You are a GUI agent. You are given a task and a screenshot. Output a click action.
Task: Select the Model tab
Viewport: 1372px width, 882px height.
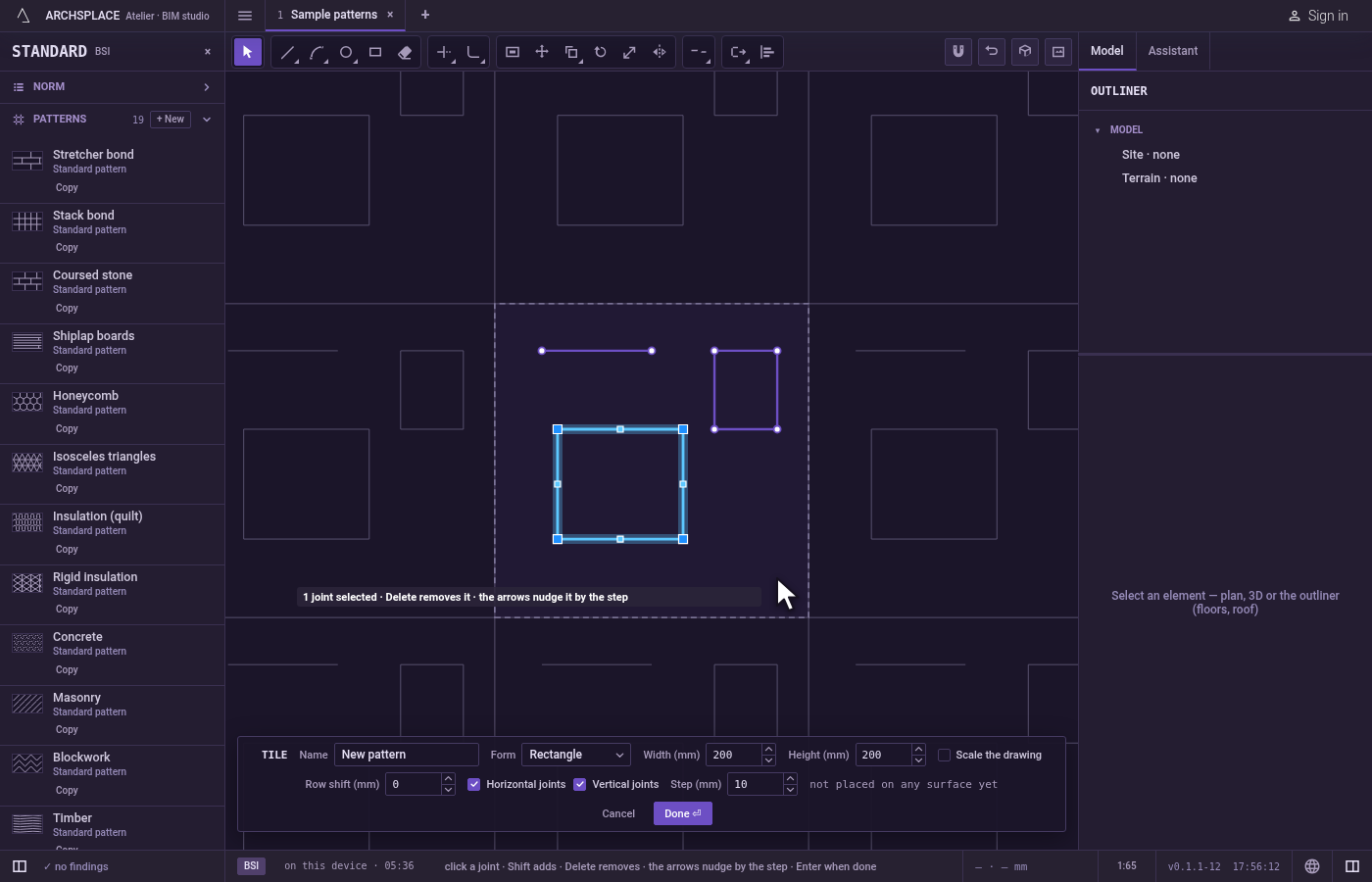coord(1107,51)
